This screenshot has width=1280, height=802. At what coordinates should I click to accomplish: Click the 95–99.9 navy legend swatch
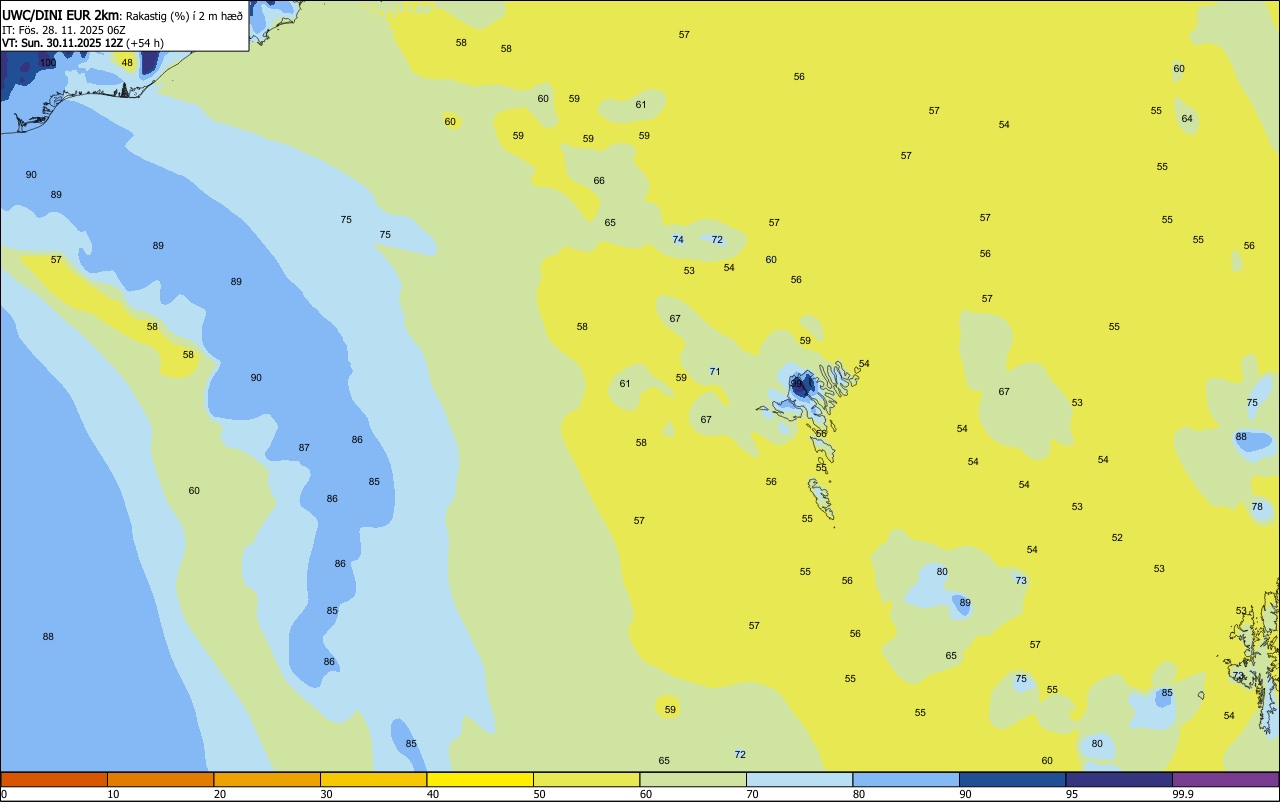click(1119, 779)
